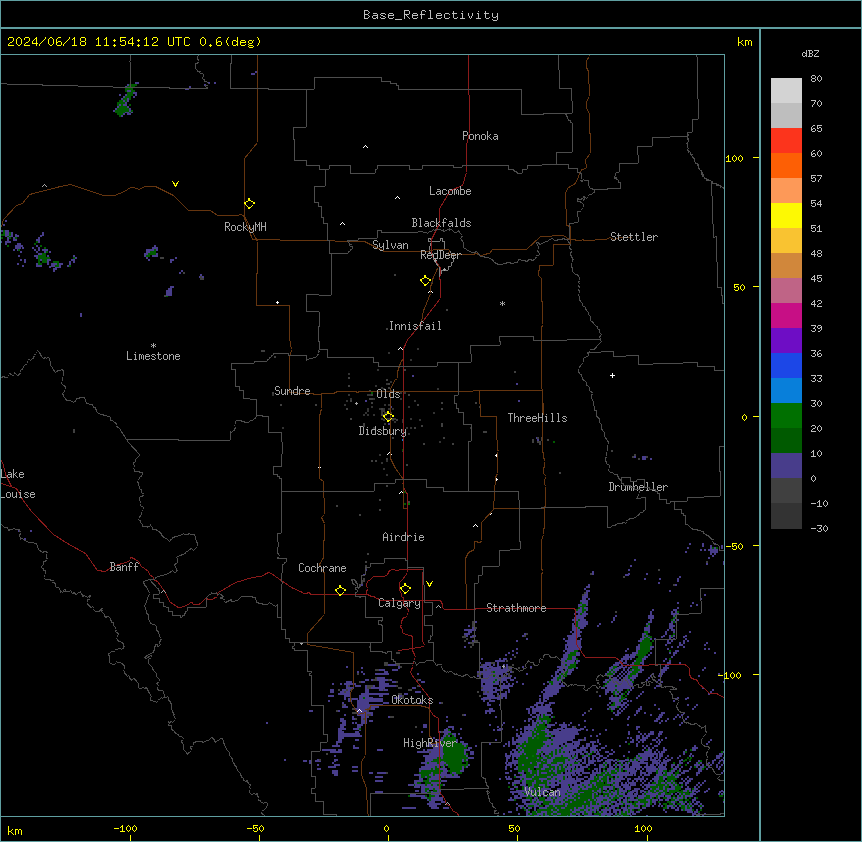Click the Olds town label
Viewport: 862px width, 842px height.
388,394
